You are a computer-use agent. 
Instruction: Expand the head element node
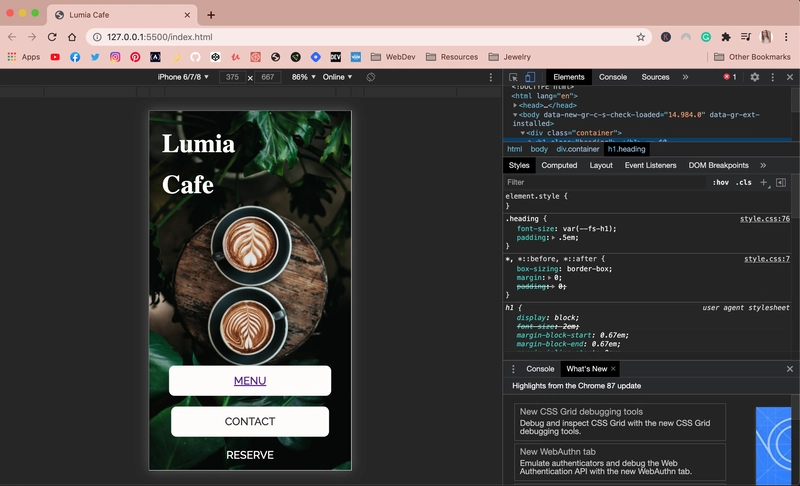click(515, 105)
